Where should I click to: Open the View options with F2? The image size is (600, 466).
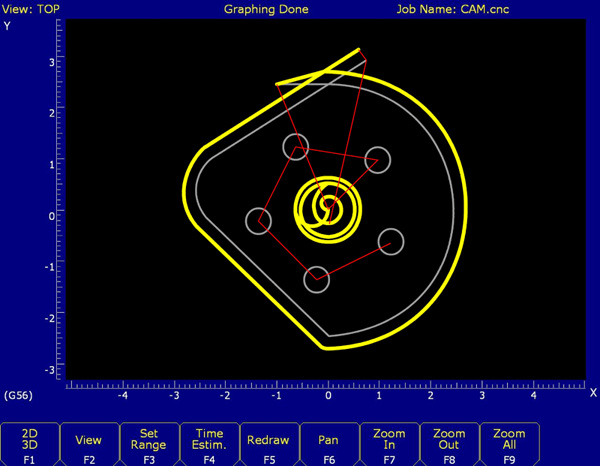(x=89, y=445)
